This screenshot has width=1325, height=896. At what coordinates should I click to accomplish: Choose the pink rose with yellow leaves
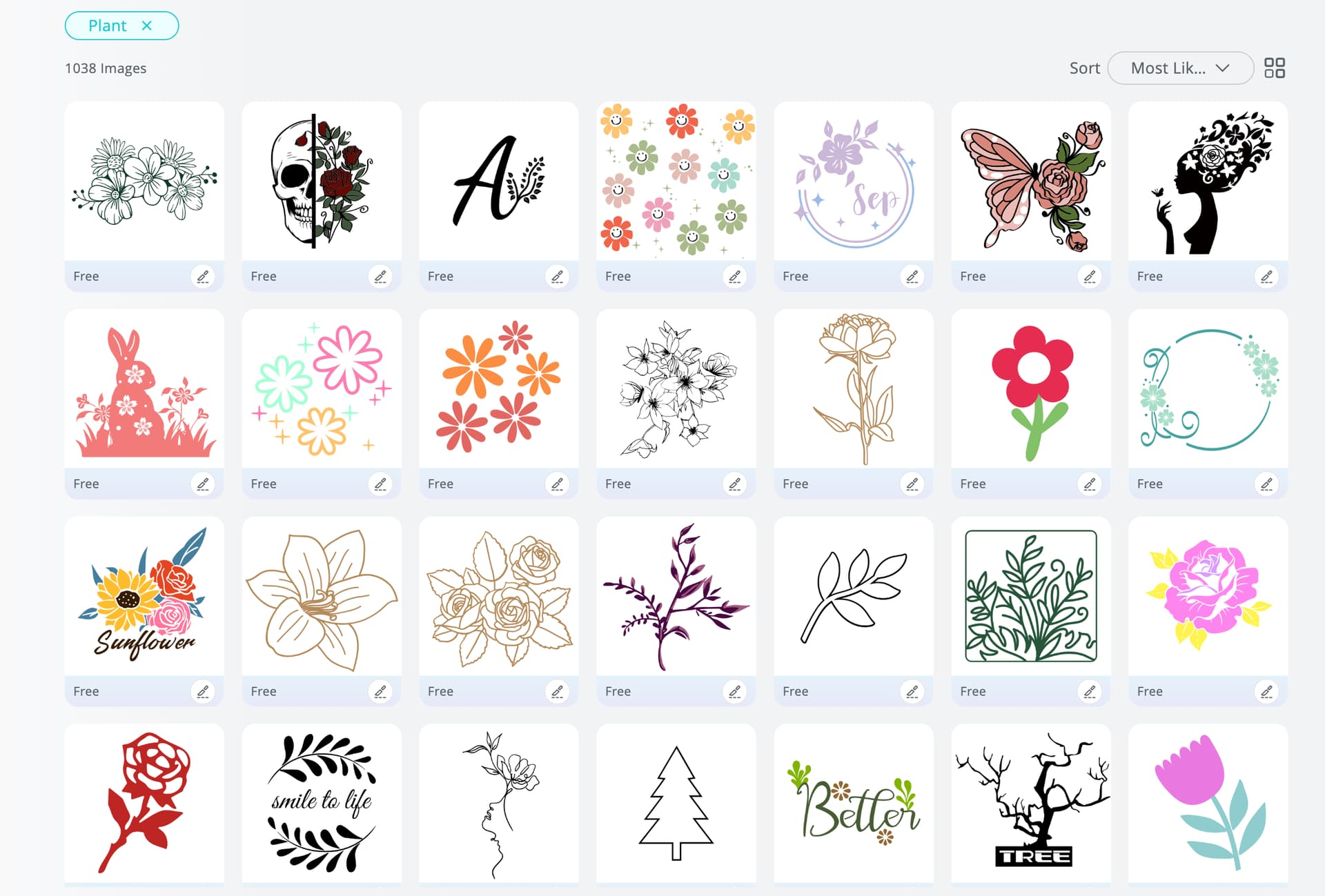click(1208, 596)
